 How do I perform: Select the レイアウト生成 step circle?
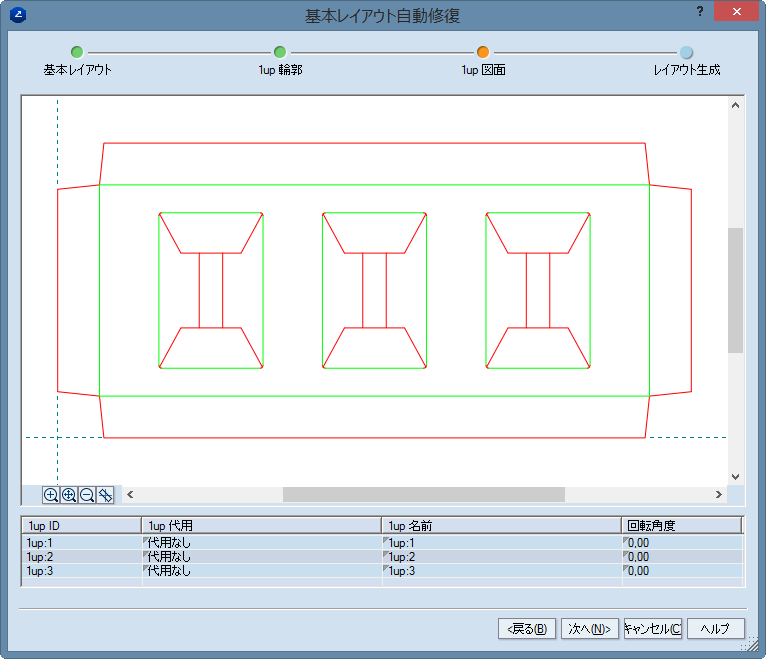[x=686, y=52]
